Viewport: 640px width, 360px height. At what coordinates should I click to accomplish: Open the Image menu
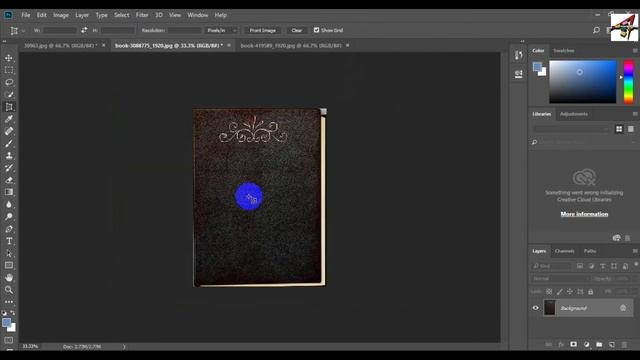(61, 15)
